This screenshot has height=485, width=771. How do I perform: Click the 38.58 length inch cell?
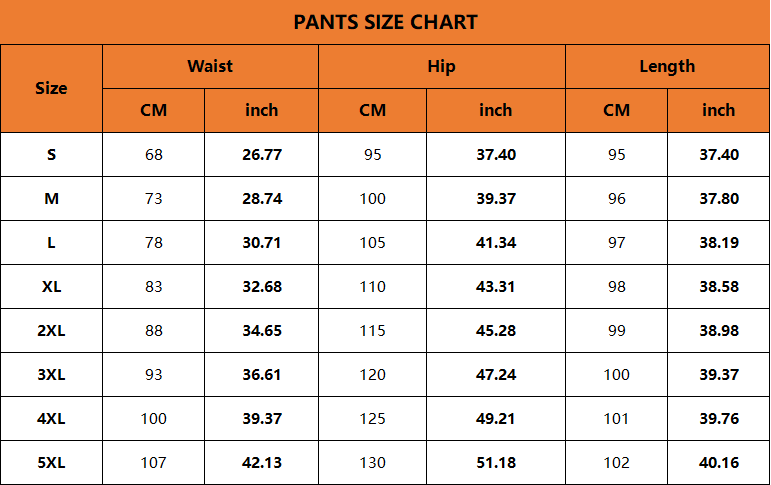tap(719, 286)
